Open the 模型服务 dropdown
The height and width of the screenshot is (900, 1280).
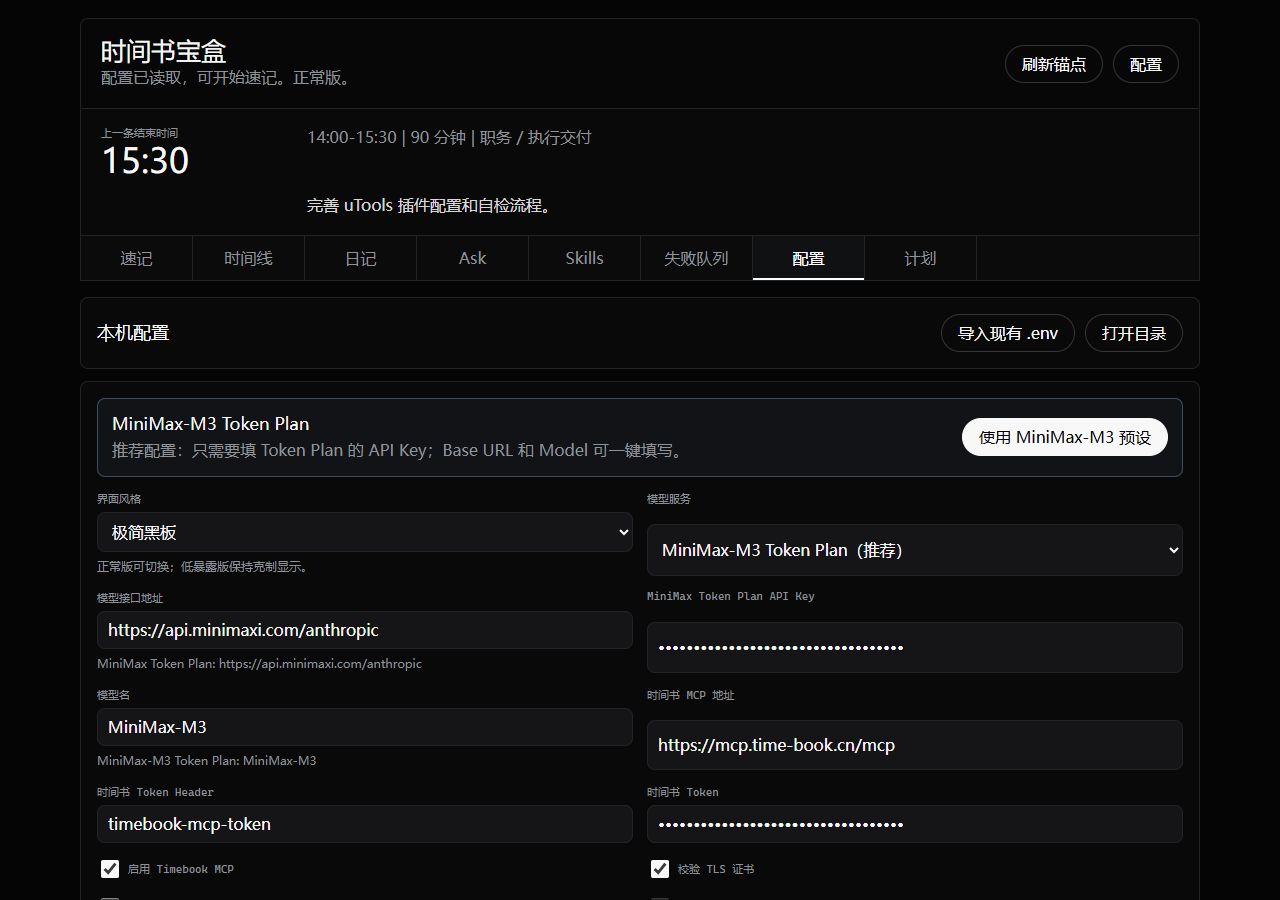point(915,550)
